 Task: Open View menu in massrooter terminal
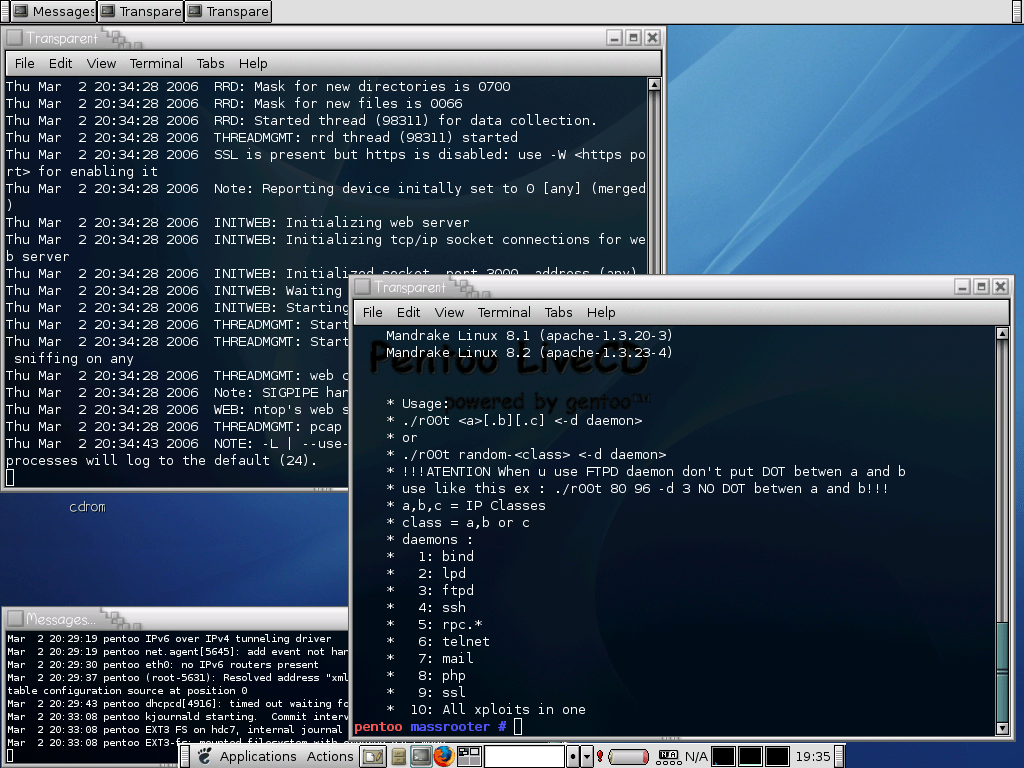(x=449, y=312)
